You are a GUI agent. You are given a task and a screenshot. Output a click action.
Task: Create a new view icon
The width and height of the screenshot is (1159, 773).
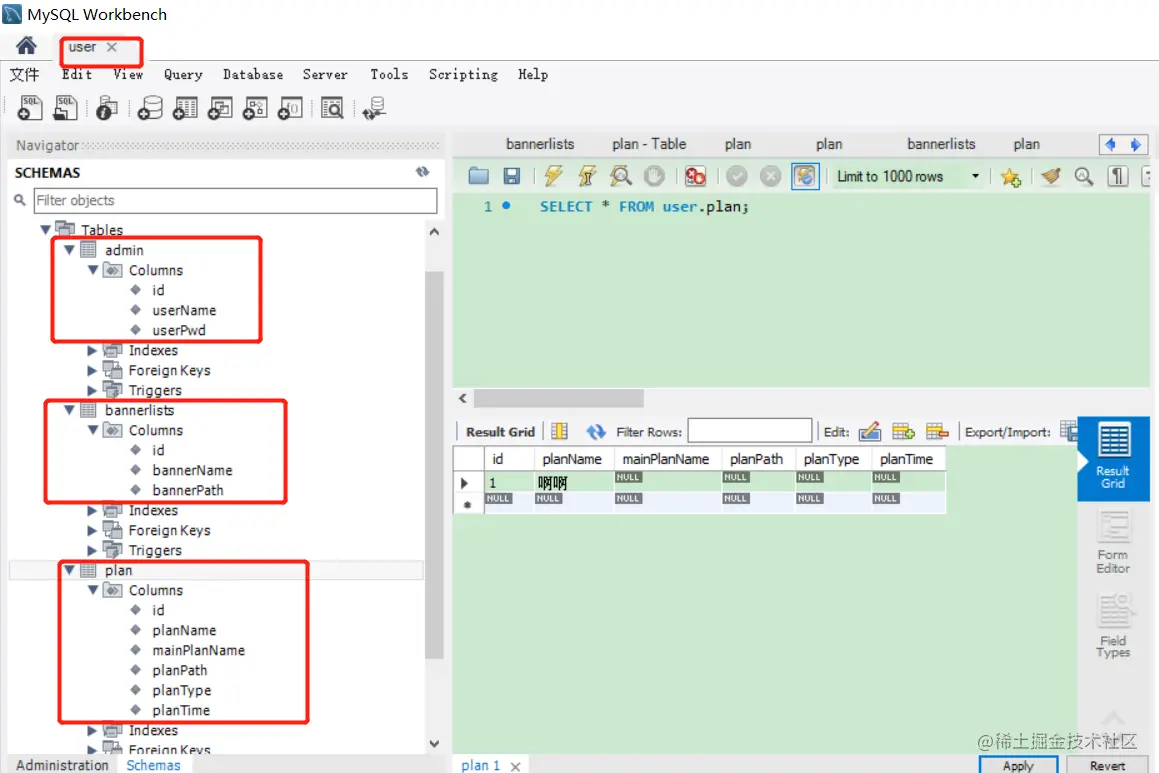(220, 108)
